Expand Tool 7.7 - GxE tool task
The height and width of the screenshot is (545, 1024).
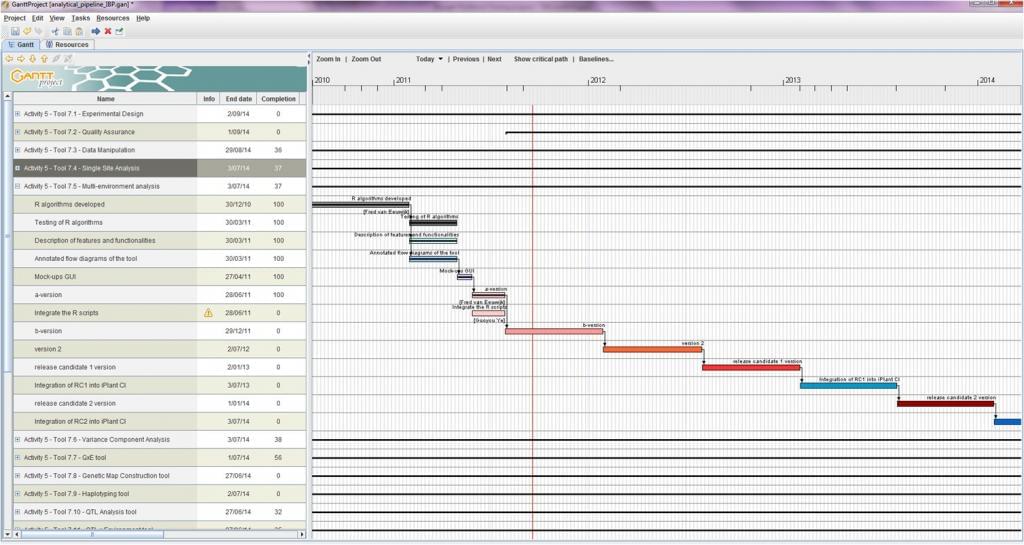(18, 458)
